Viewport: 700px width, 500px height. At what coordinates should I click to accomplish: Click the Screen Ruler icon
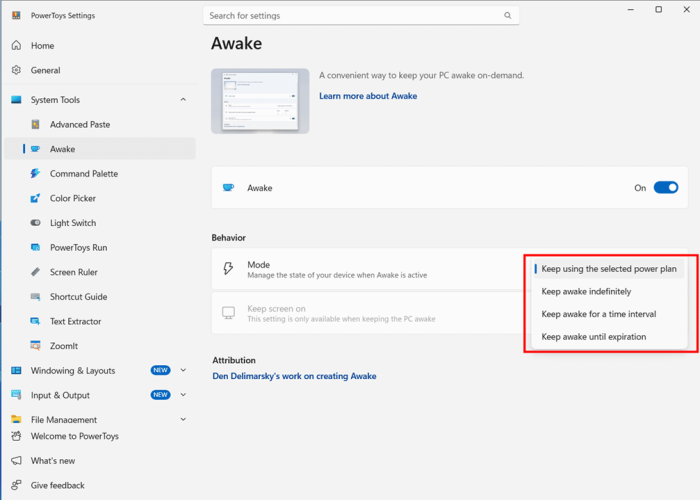[36, 272]
